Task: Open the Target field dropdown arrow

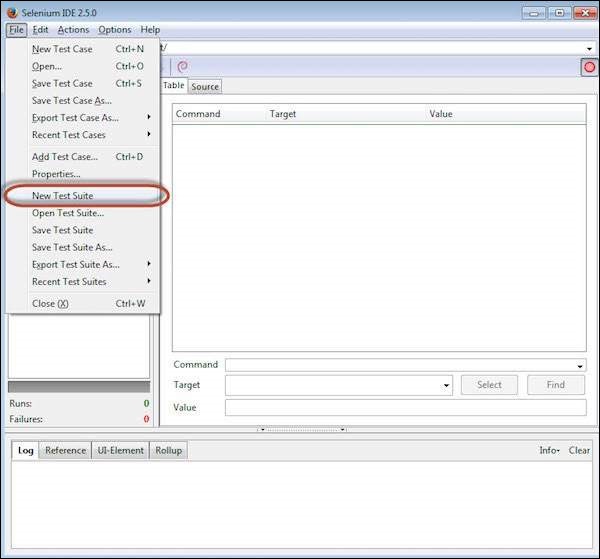Action: click(x=446, y=385)
